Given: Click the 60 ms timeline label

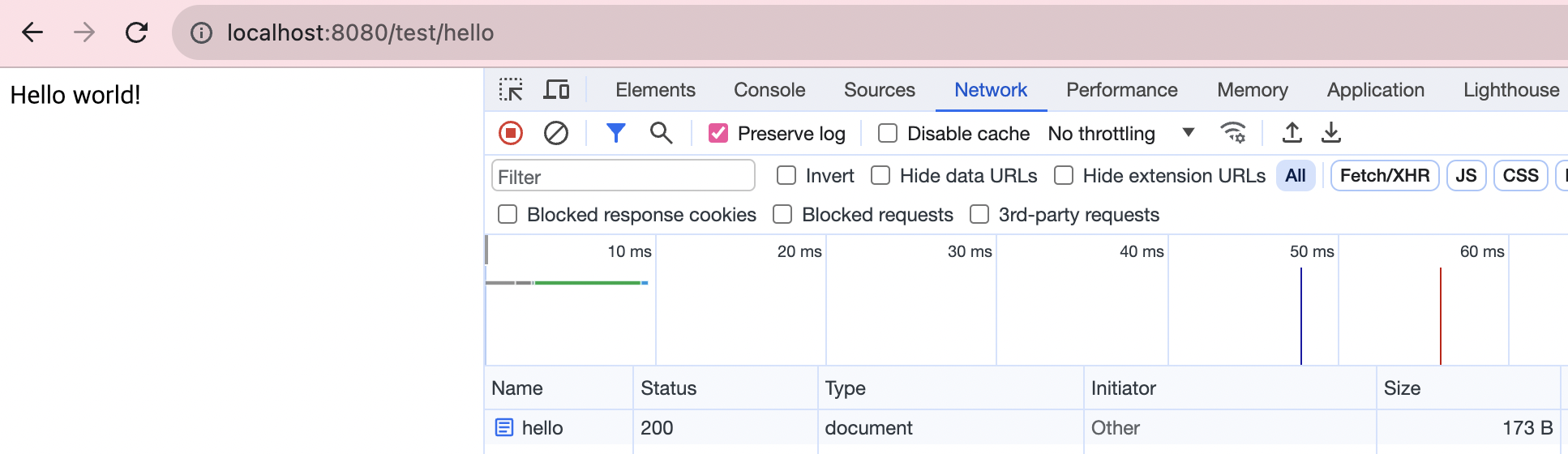Looking at the screenshot, I should [1482, 251].
